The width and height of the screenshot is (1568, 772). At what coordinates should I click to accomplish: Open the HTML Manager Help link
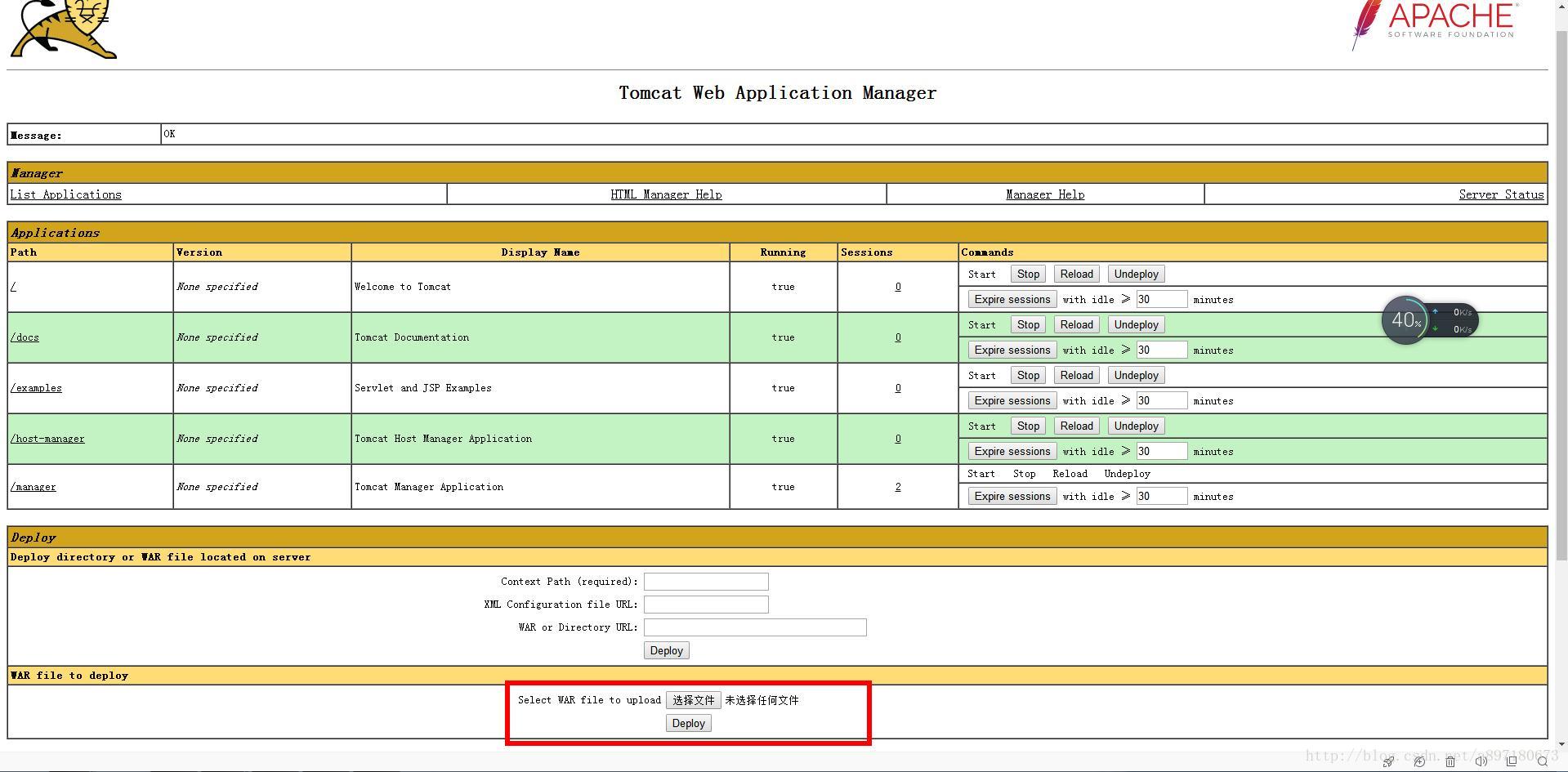tap(666, 194)
